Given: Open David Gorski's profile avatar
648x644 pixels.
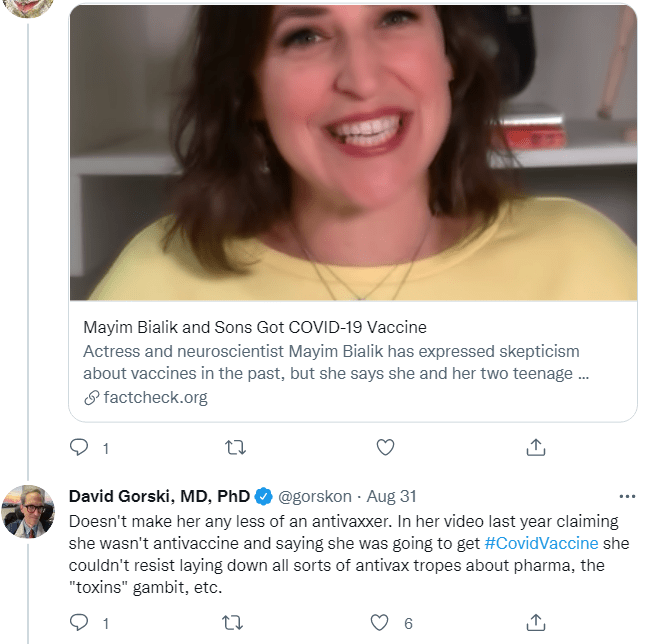Looking at the screenshot, I should 28,512.
